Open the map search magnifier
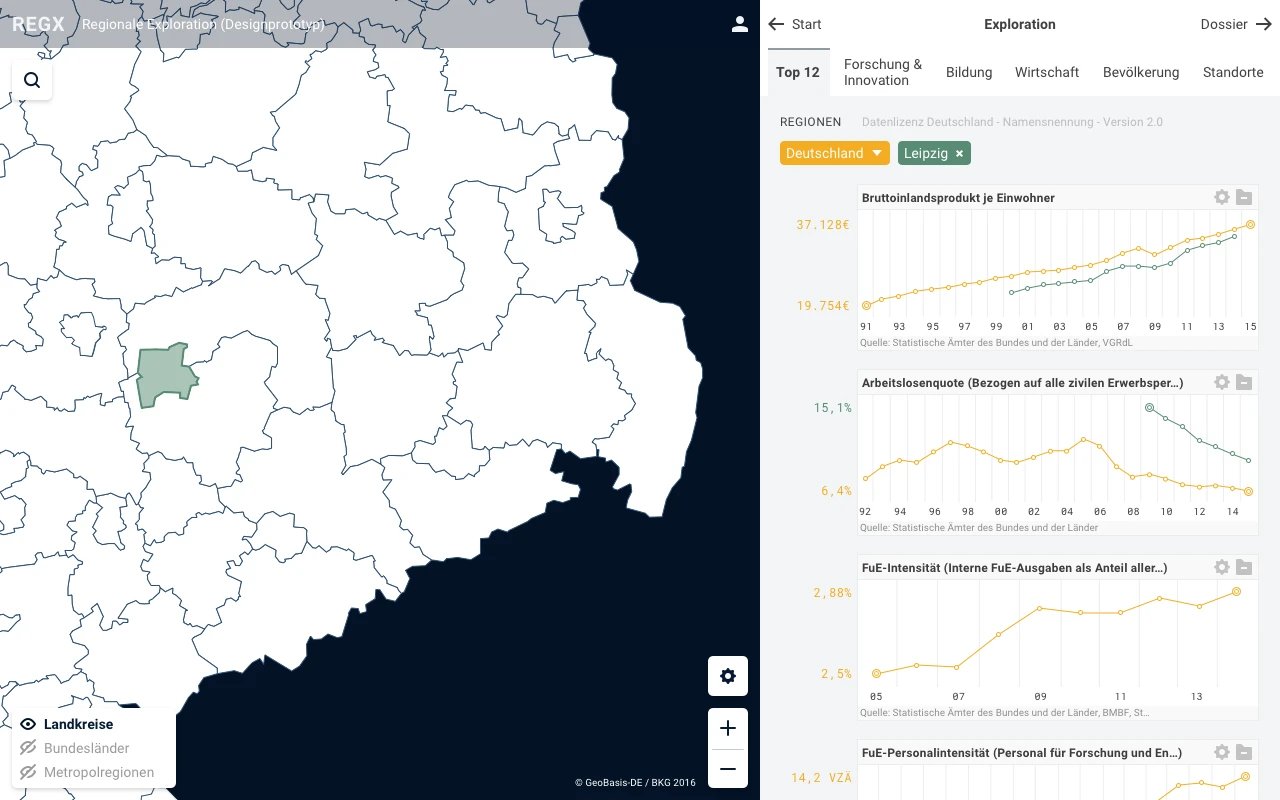1280x800 pixels. click(32, 80)
